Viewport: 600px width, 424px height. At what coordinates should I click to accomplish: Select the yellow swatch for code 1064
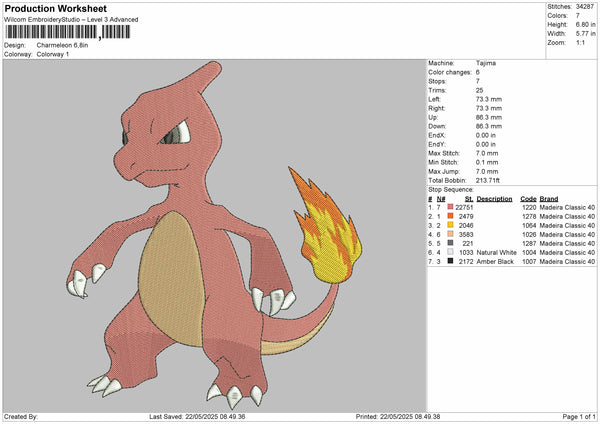[x=450, y=225]
